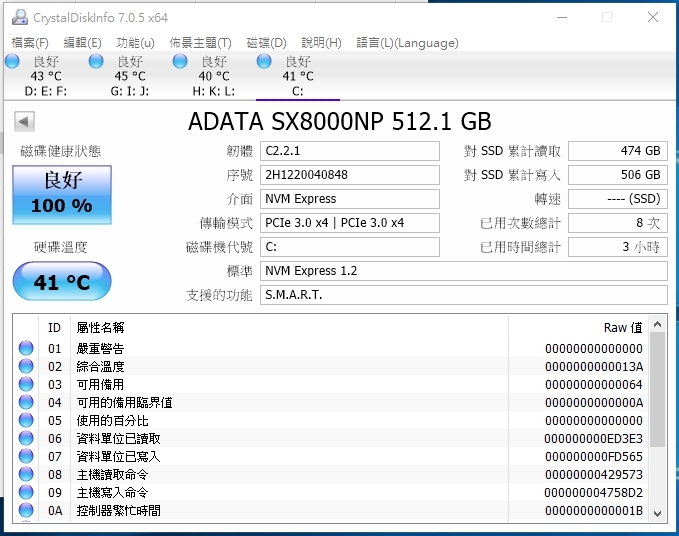Click status orb for attribute 04 可用的備用臨界值
The width and height of the screenshot is (679, 536).
click(x=26, y=402)
